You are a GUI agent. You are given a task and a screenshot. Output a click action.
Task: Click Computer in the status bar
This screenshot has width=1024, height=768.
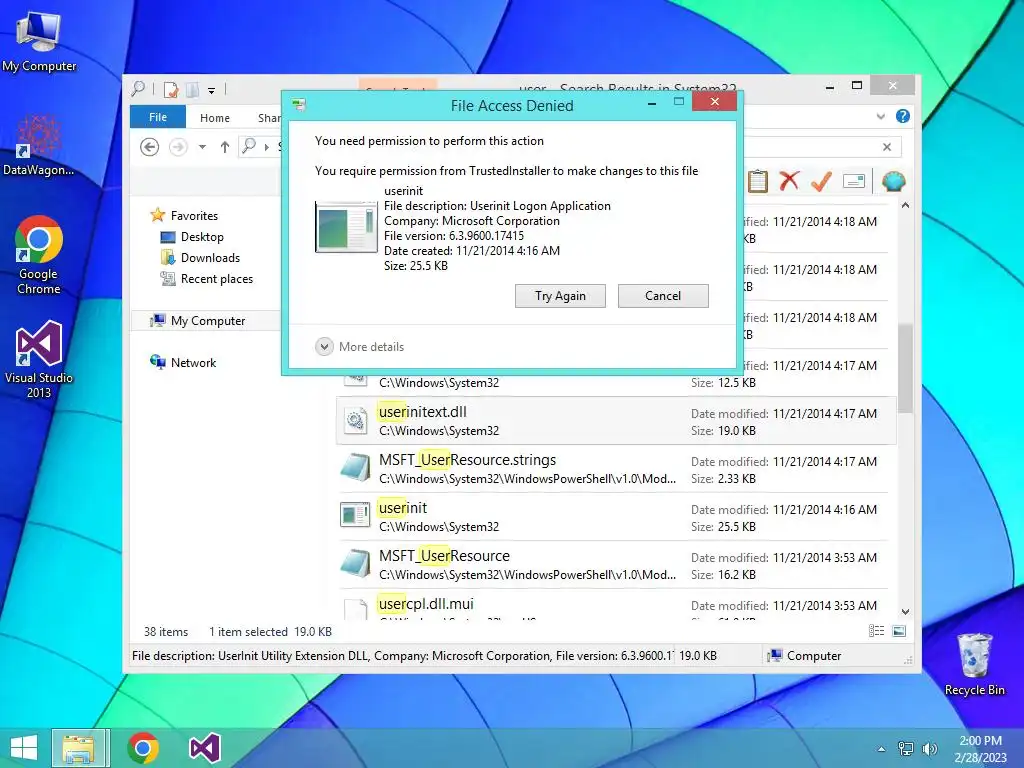[805, 656]
